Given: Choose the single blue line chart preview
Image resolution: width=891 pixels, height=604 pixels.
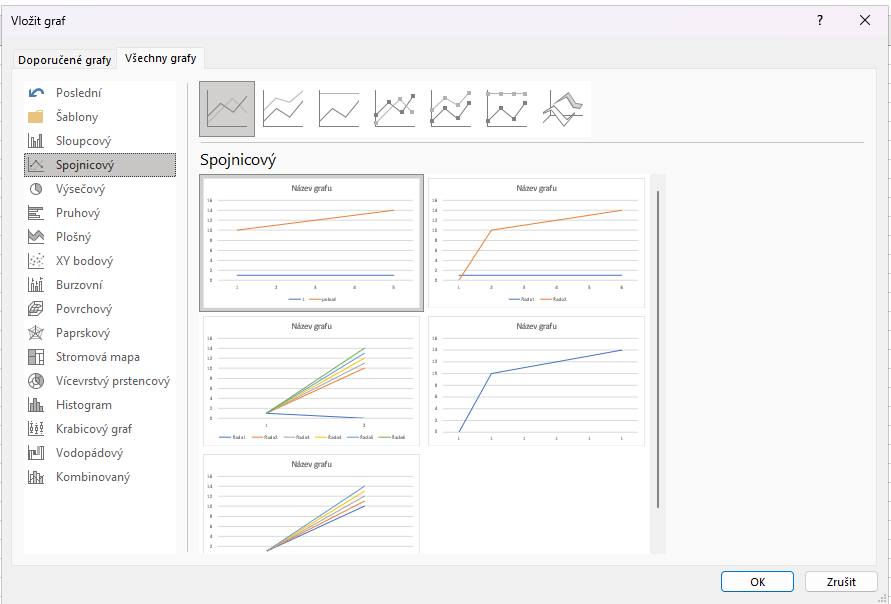Looking at the screenshot, I should pyautogui.click(x=537, y=381).
